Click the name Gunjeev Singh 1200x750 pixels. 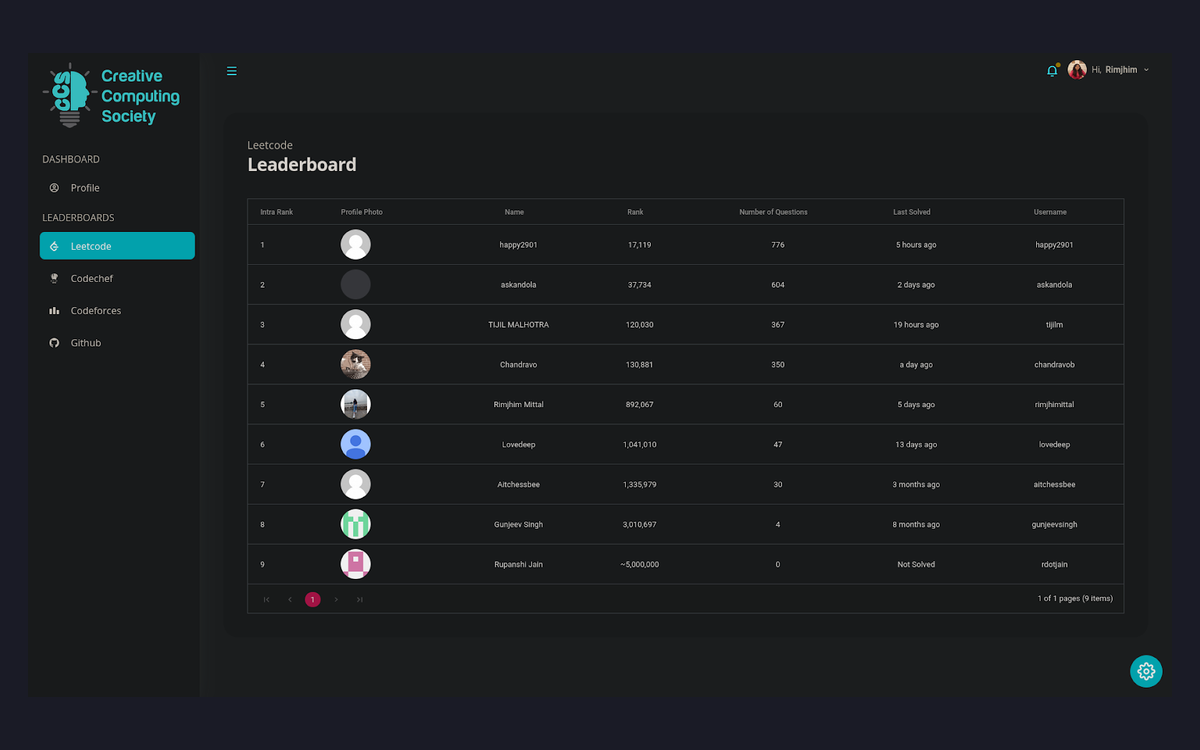[518, 525]
